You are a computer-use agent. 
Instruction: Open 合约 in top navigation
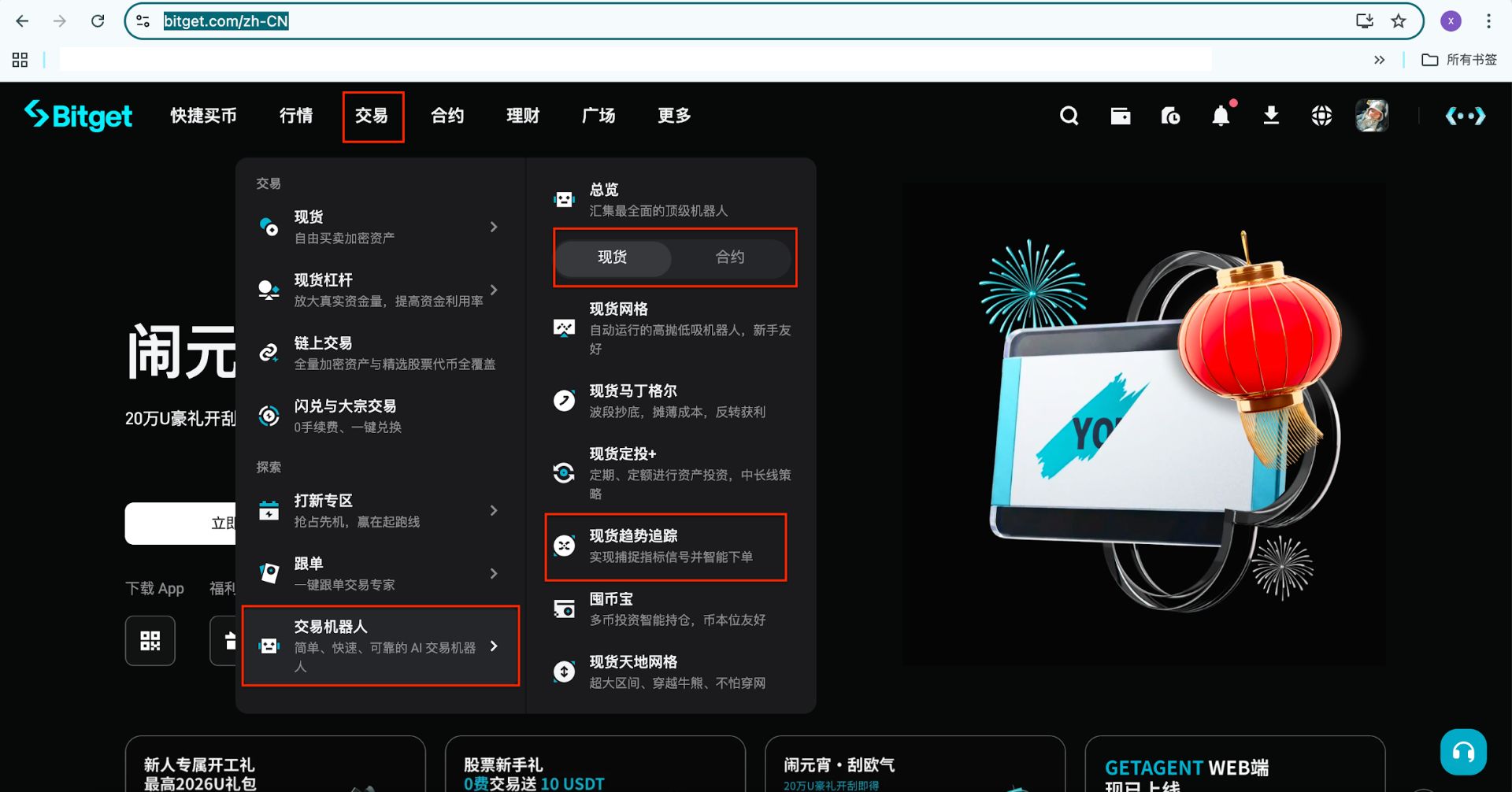pyautogui.click(x=447, y=116)
